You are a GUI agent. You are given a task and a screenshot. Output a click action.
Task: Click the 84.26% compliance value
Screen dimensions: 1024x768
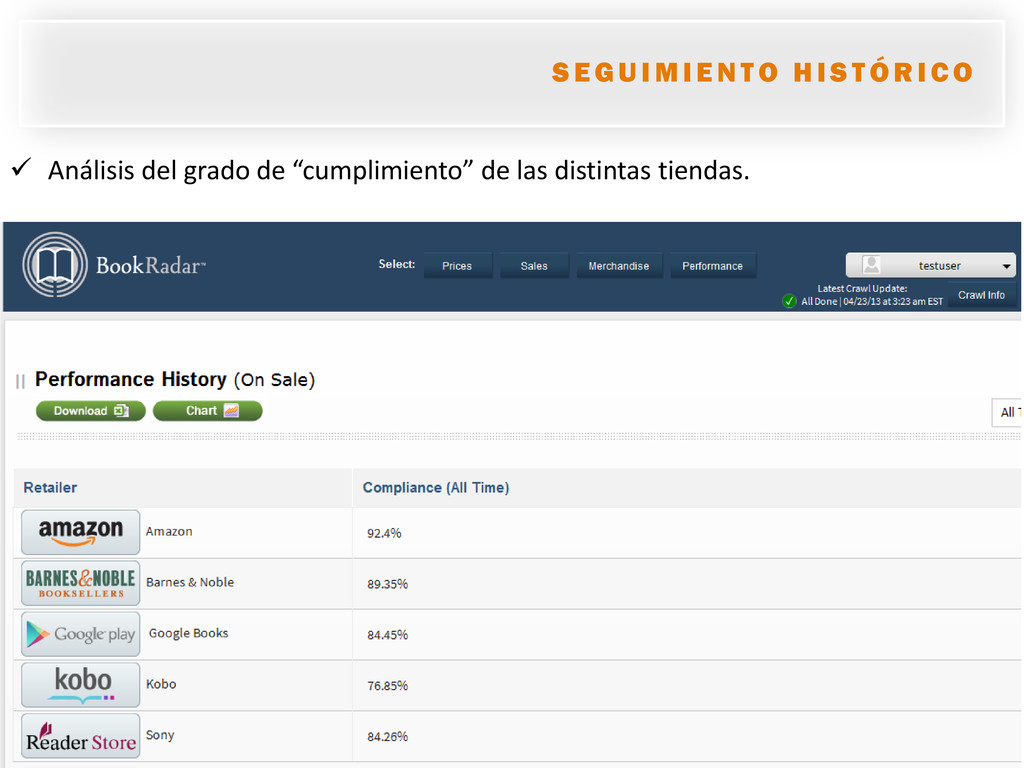387,737
